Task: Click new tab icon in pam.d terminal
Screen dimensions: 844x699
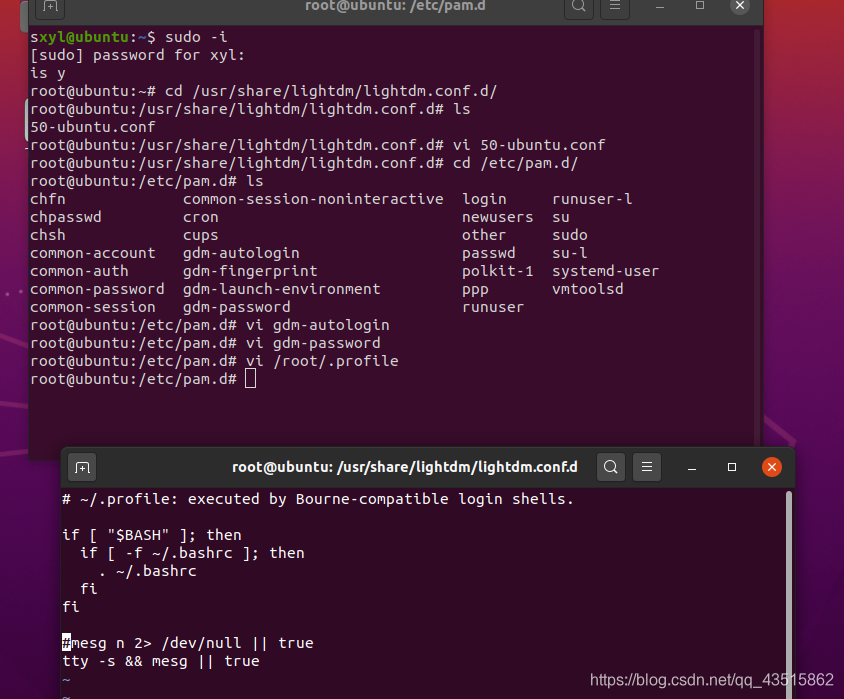Action: 50,6
